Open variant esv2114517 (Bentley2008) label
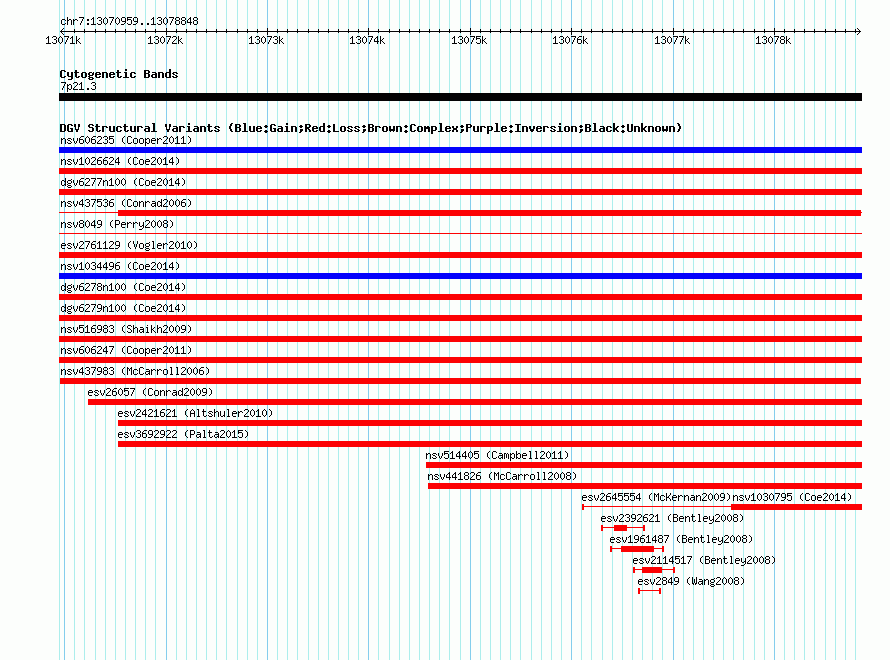This screenshot has height=660, width=890. click(x=704, y=560)
